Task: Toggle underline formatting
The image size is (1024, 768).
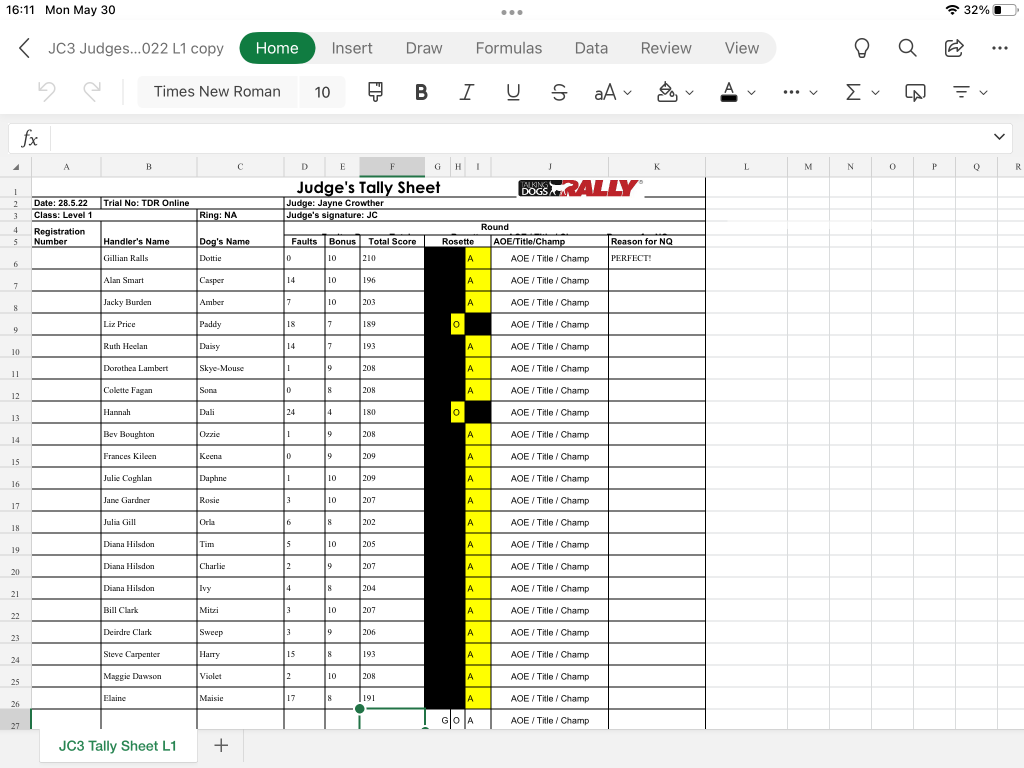Action: click(x=513, y=92)
